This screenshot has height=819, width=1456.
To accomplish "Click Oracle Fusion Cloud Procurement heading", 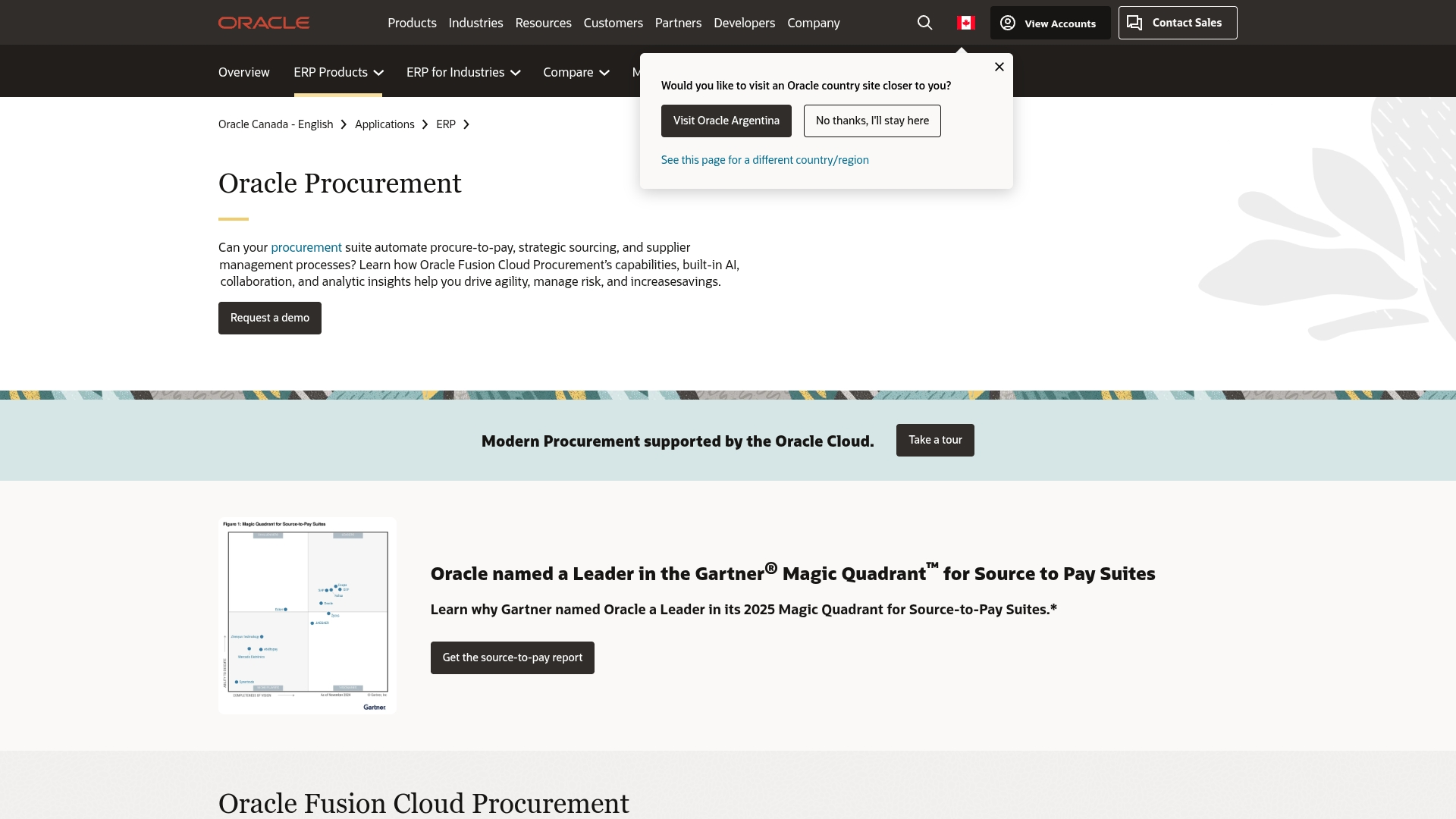I will tap(424, 803).
